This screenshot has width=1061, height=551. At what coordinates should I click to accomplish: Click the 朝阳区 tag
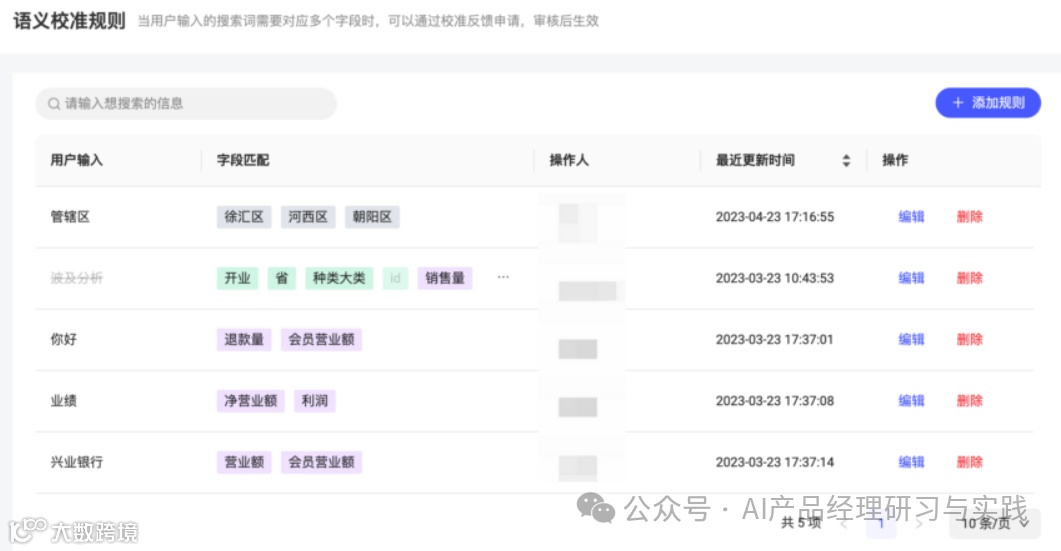point(372,217)
